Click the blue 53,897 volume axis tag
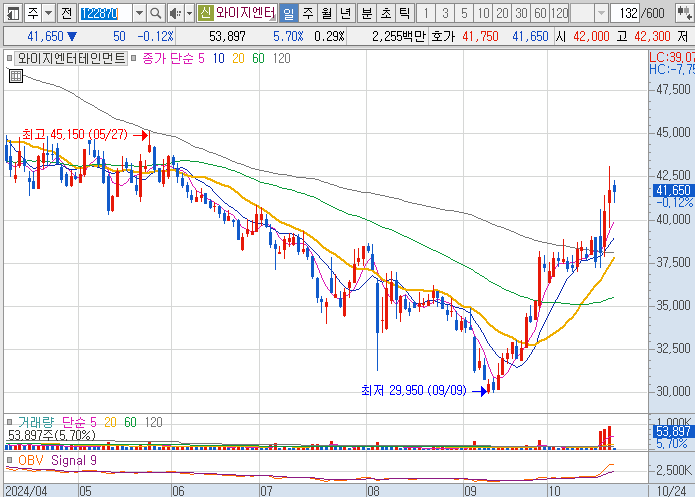 point(673,431)
